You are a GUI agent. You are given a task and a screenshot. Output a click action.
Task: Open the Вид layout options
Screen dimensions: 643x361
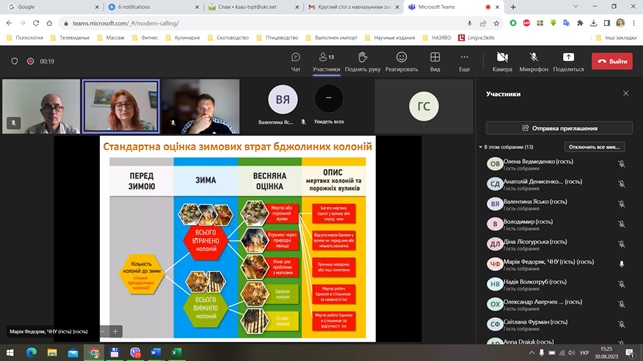click(x=435, y=57)
